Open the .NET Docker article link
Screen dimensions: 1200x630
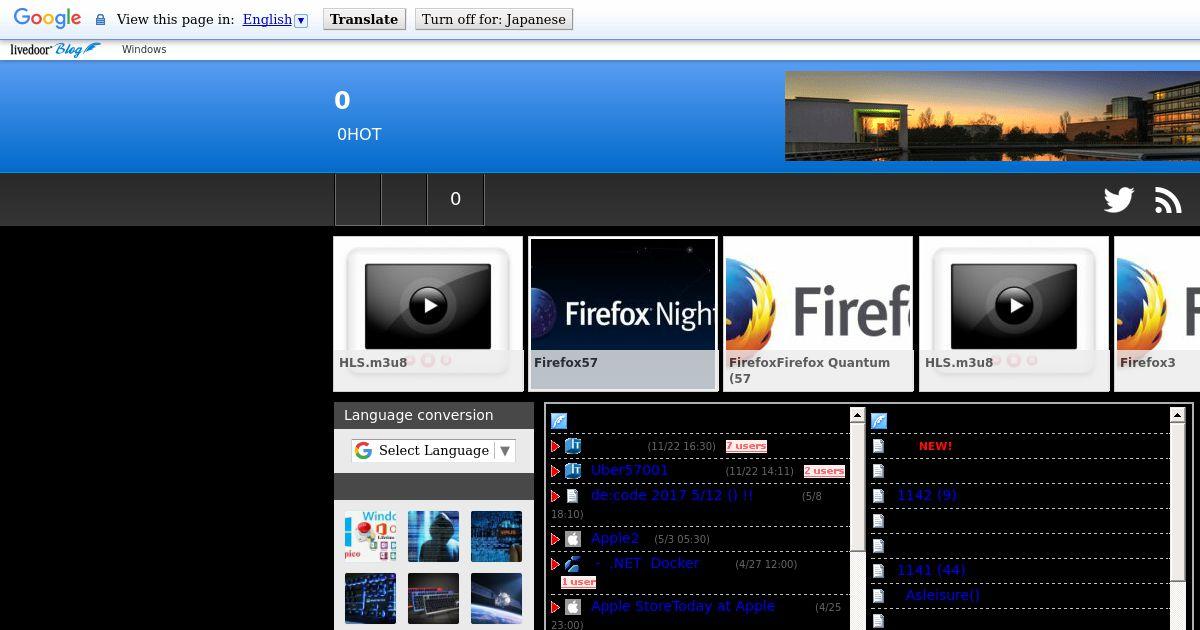[x=647, y=563]
